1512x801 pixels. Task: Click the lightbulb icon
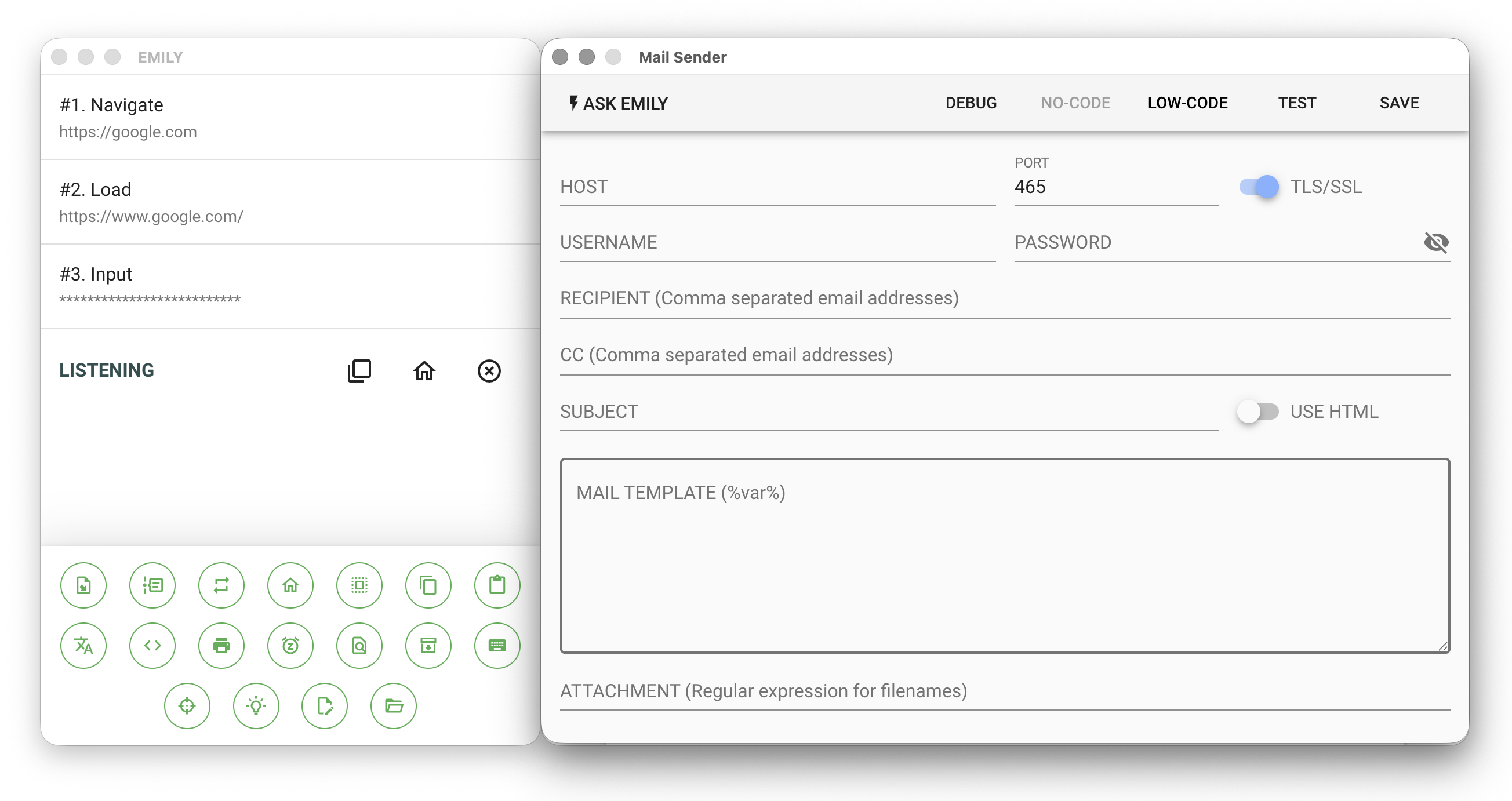point(256,705)
